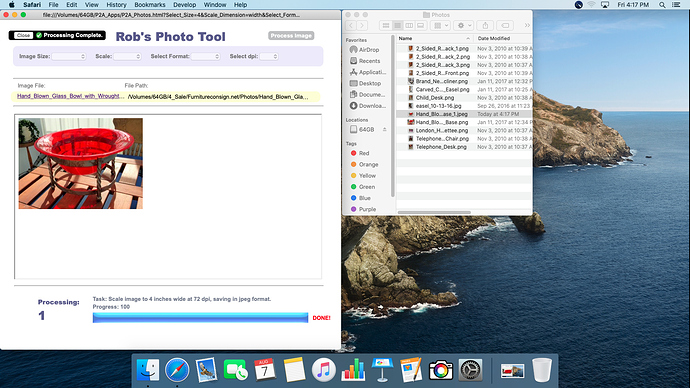This screenshot has height=388, width=690.
Task: Open System Preferences from the Dock
Action: [470, 370]
